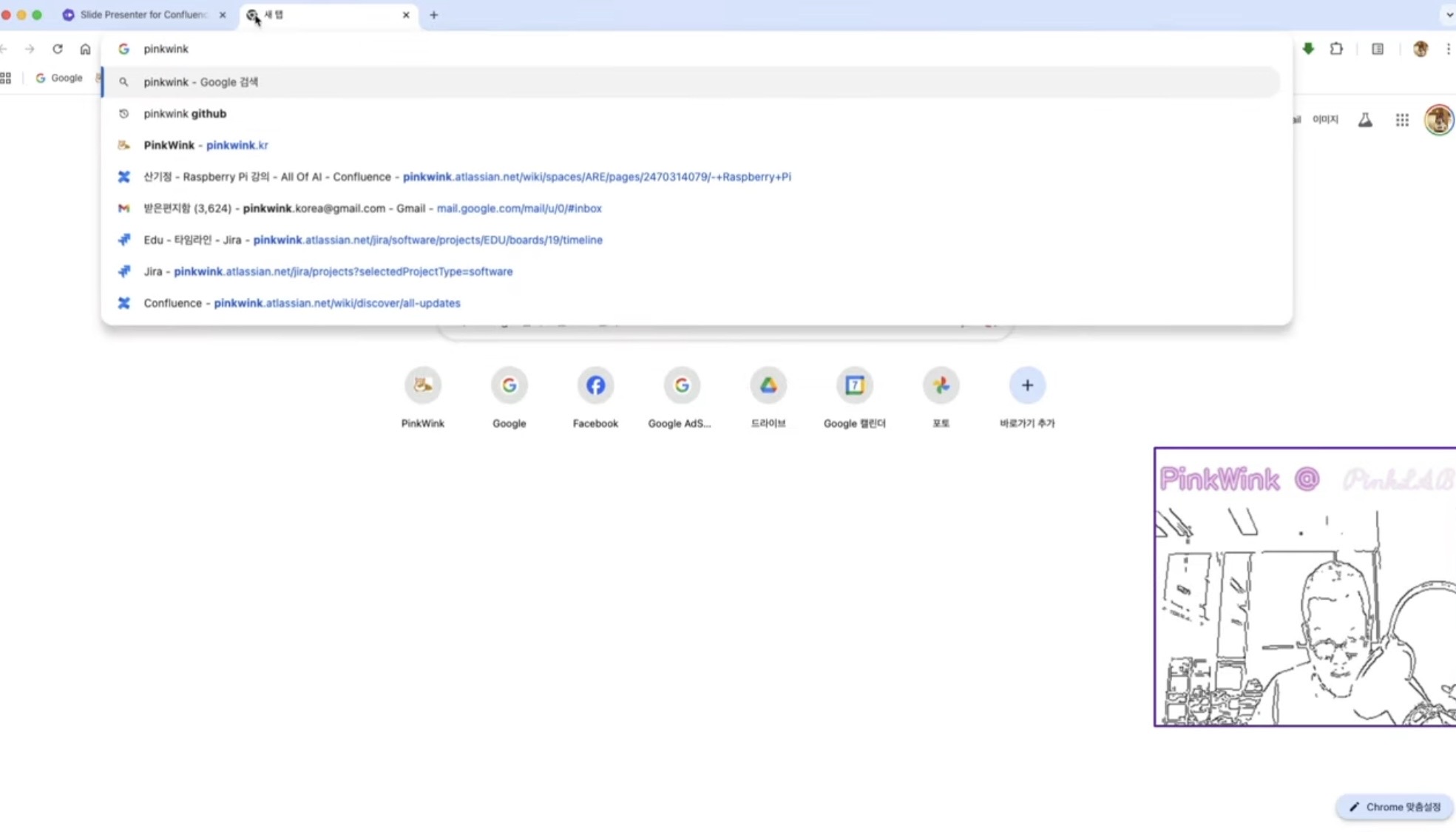Open the Google account avatar
The image size is (1456, 832).
pos(1439,120)
